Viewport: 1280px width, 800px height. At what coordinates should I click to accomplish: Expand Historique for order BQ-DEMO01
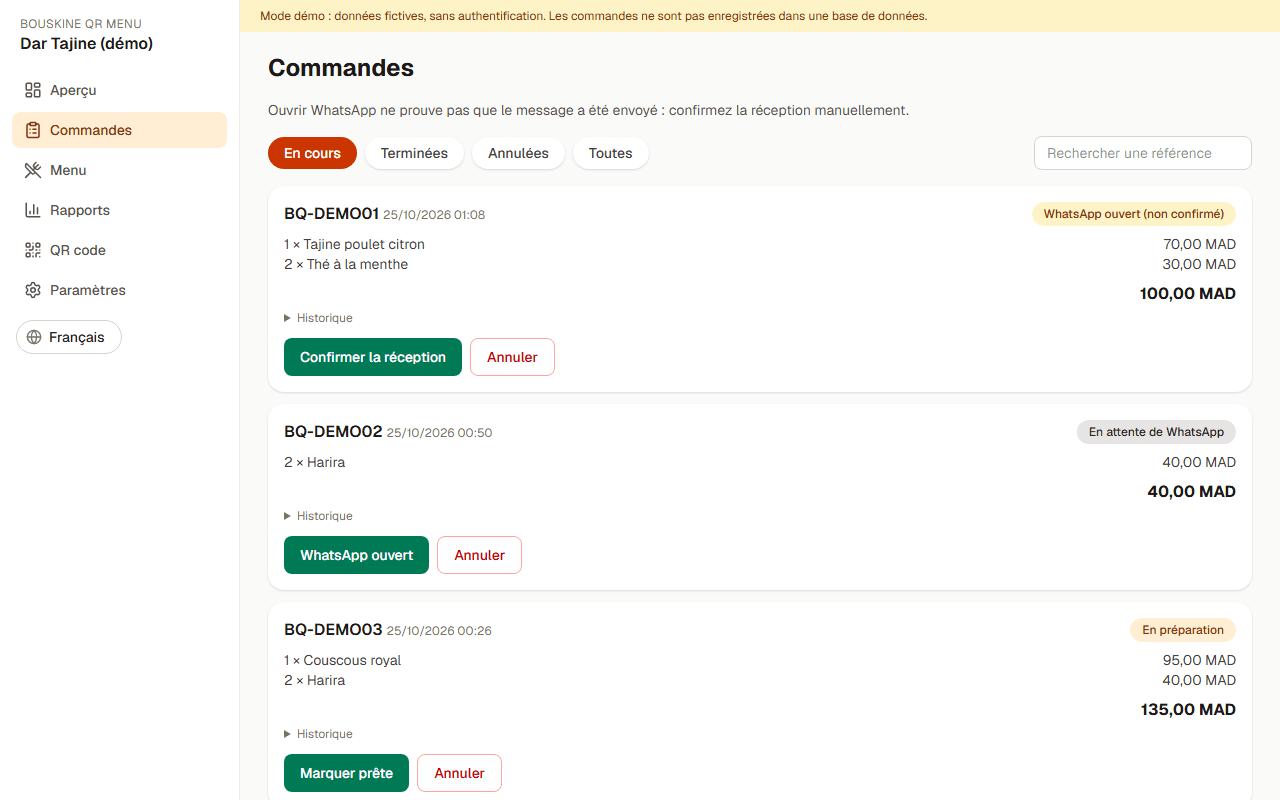tap(318, 318)
